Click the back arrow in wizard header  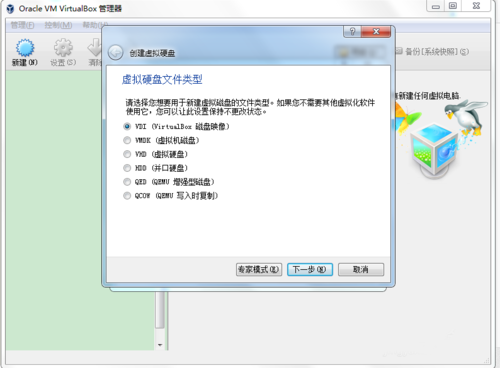click(x=116, y=53)
